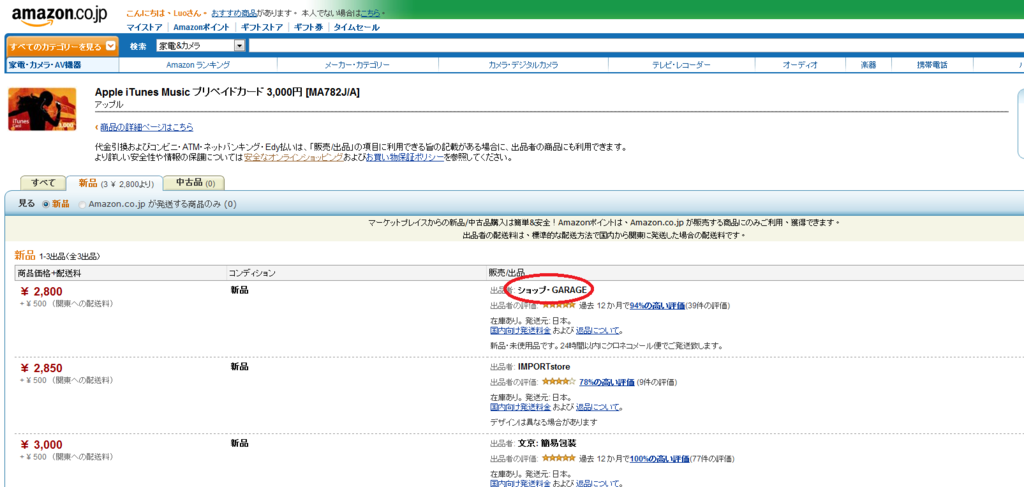This screenshot has width=1024, height=487.
Task: Switch to the 新品 tab
Action: click(x=115, y=183)
